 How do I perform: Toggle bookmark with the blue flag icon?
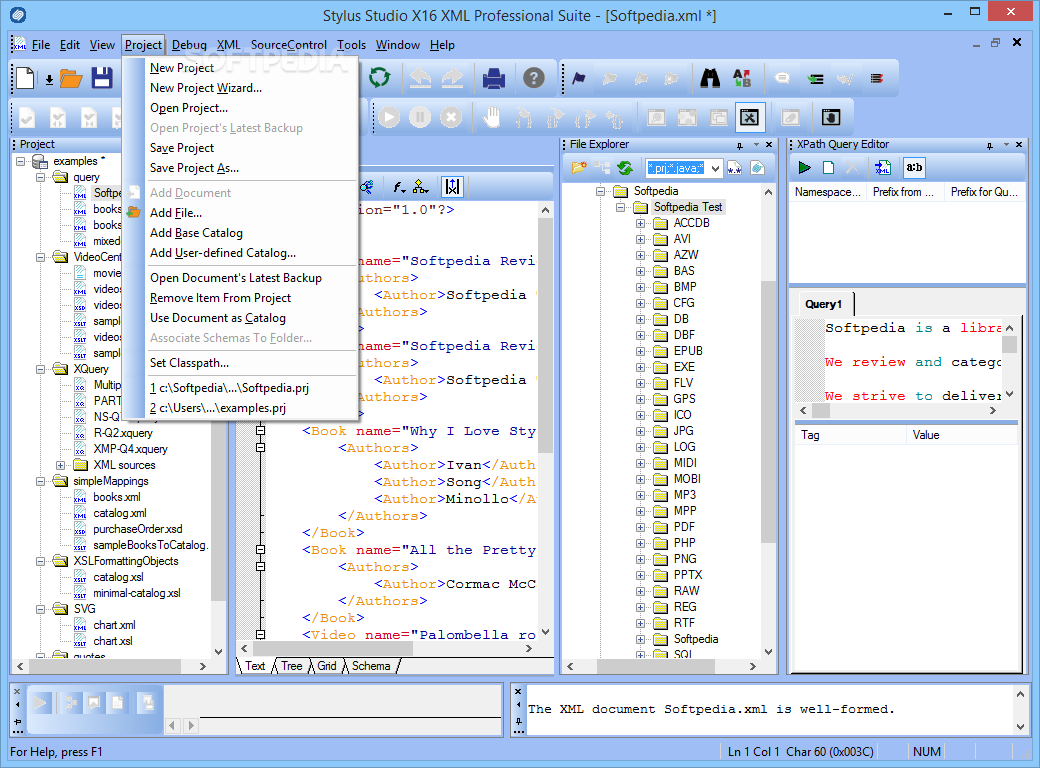579,79
